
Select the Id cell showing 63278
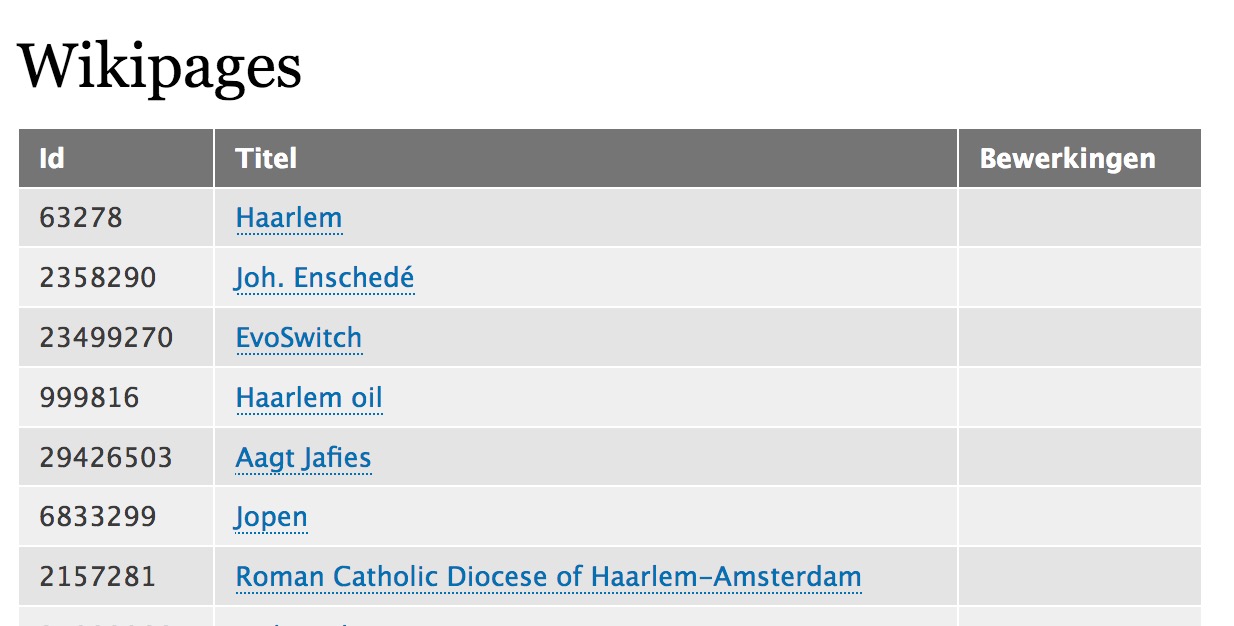(x=81, y=218)
